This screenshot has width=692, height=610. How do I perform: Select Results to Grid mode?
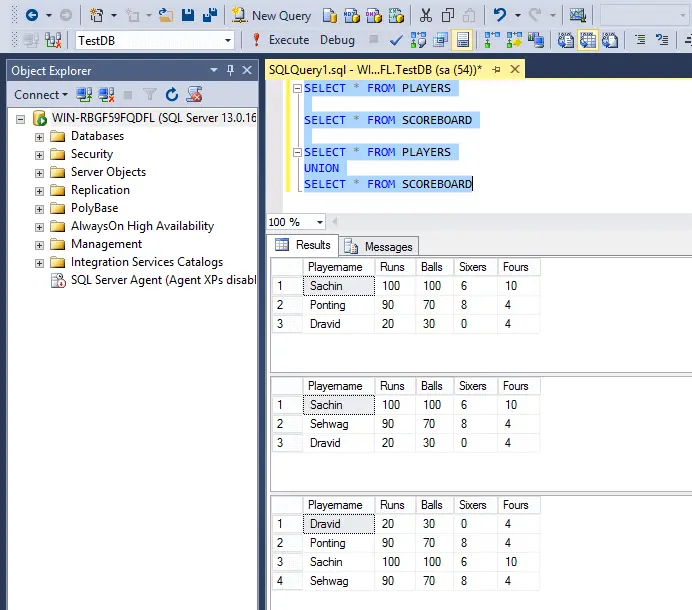pyautogui.click(x=588, y=40)
